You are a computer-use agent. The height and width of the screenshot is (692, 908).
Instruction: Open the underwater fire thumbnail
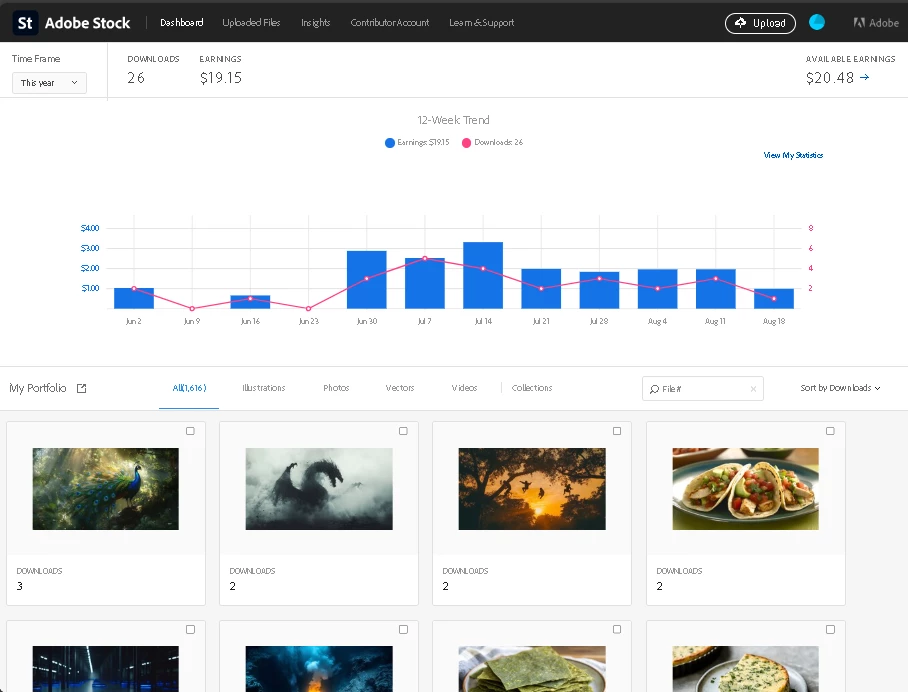[x=319, y=669]
